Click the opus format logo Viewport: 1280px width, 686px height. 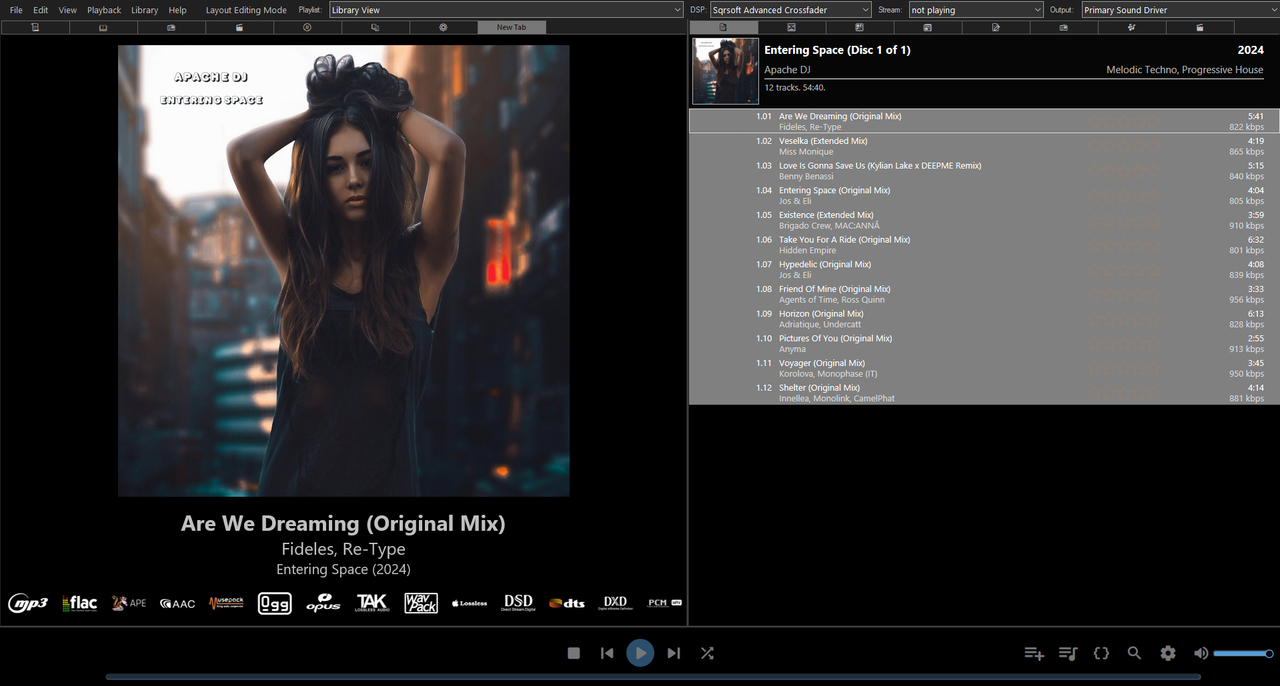(x=323, y=603)
